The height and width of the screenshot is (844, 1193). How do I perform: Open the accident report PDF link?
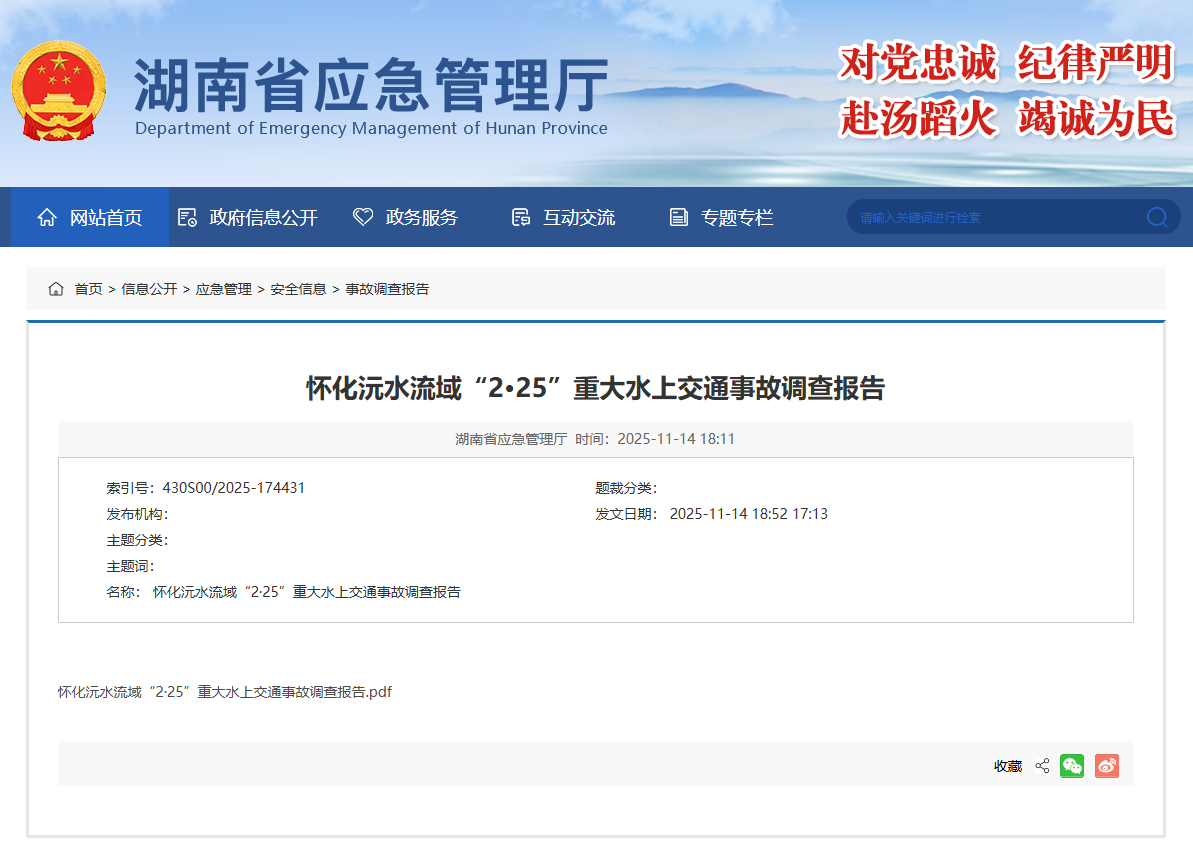(x=225, y=692)
